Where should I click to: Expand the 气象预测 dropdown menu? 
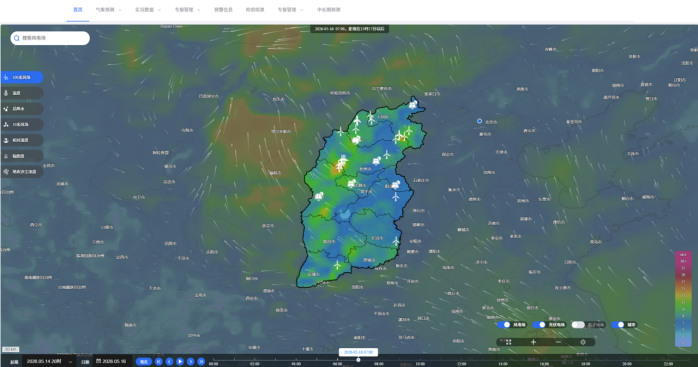(109, 10)
